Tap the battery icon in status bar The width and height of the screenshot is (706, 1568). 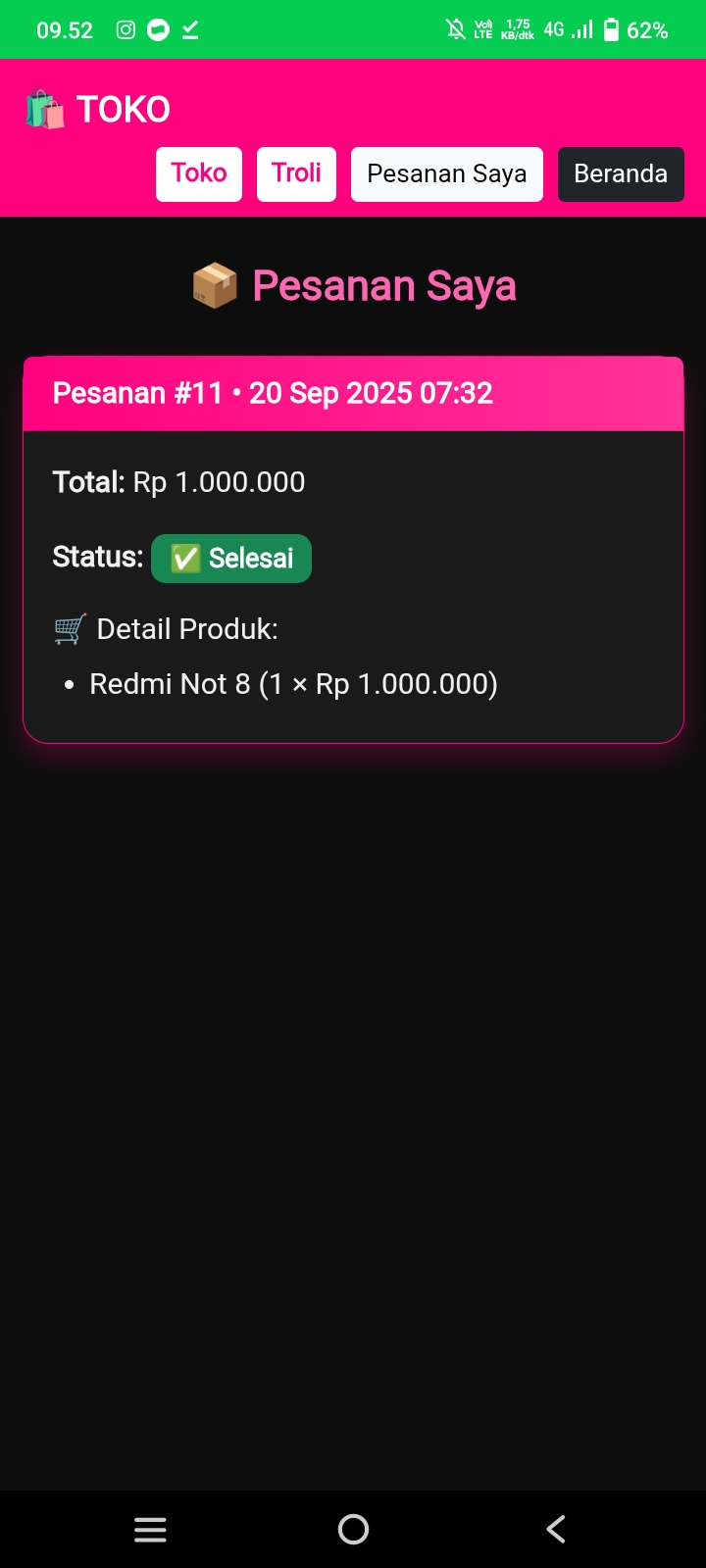611,30
